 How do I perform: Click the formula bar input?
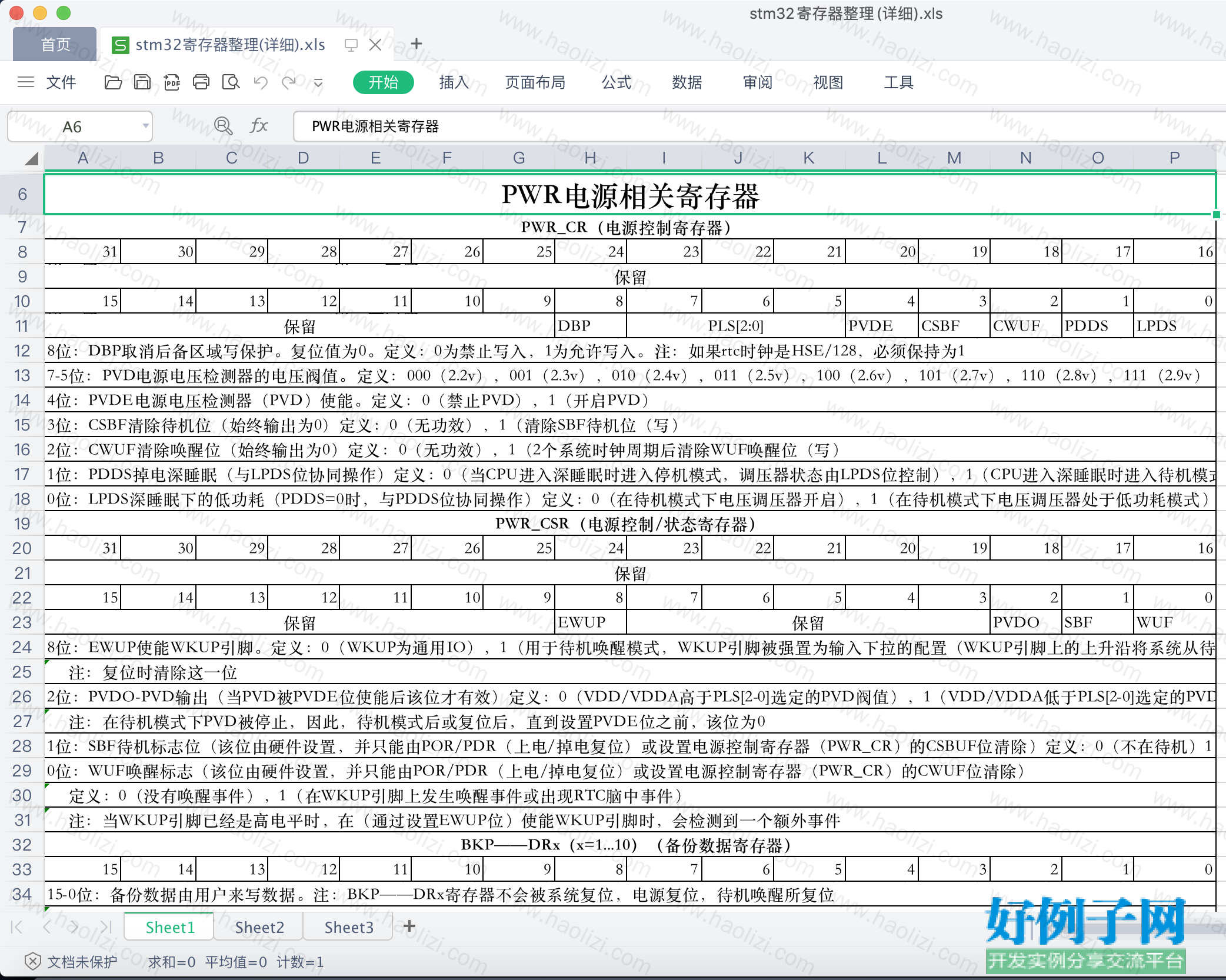pyautogui.click(x=759, y=126)
